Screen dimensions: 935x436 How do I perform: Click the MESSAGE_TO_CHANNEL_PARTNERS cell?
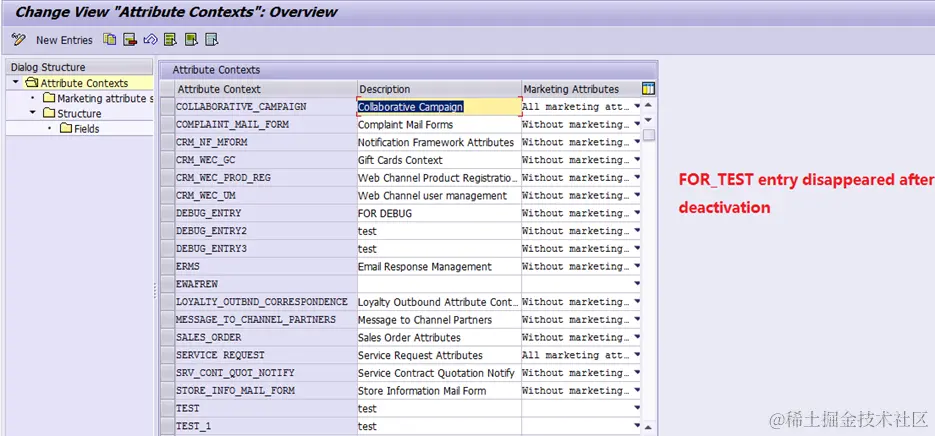tap(266, 320)
